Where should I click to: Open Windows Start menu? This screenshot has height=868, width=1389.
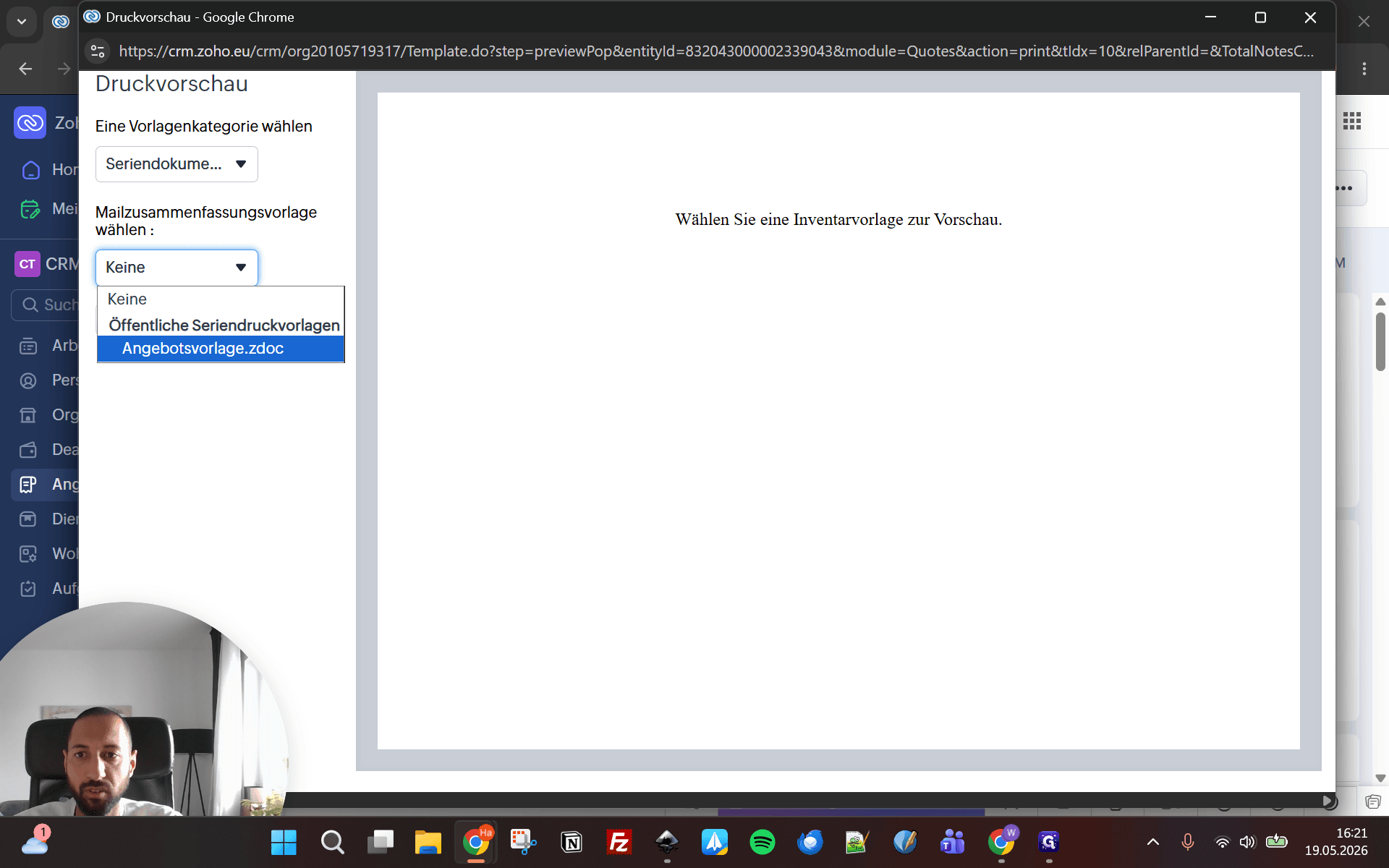click(284, 842)
